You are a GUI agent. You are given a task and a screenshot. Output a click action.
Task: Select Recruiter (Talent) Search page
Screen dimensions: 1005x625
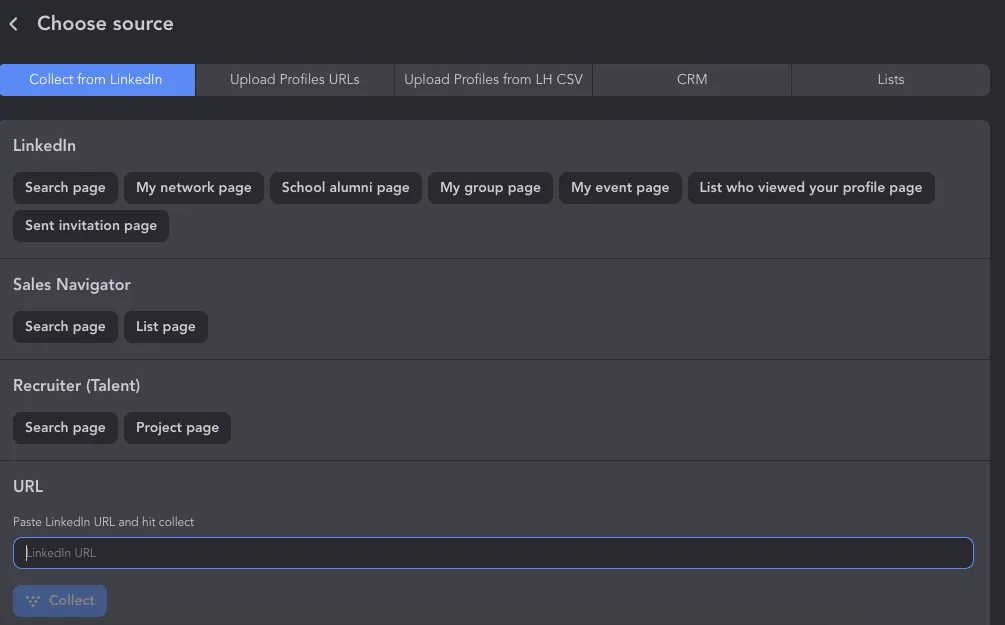65,428
